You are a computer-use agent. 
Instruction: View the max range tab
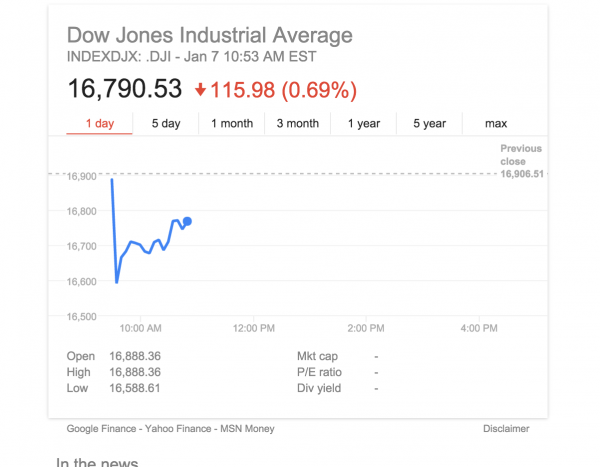496,124
